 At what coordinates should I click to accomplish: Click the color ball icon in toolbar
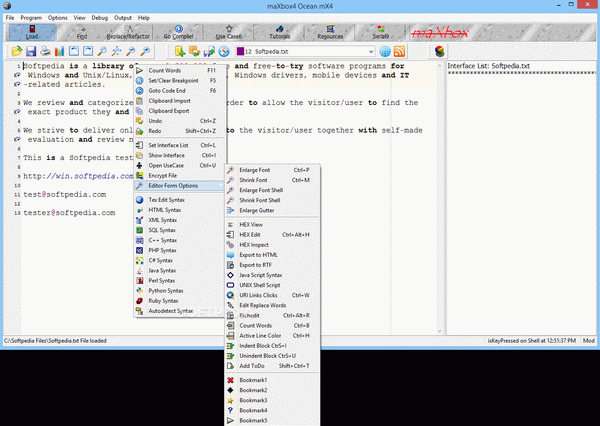click(440, 51)
